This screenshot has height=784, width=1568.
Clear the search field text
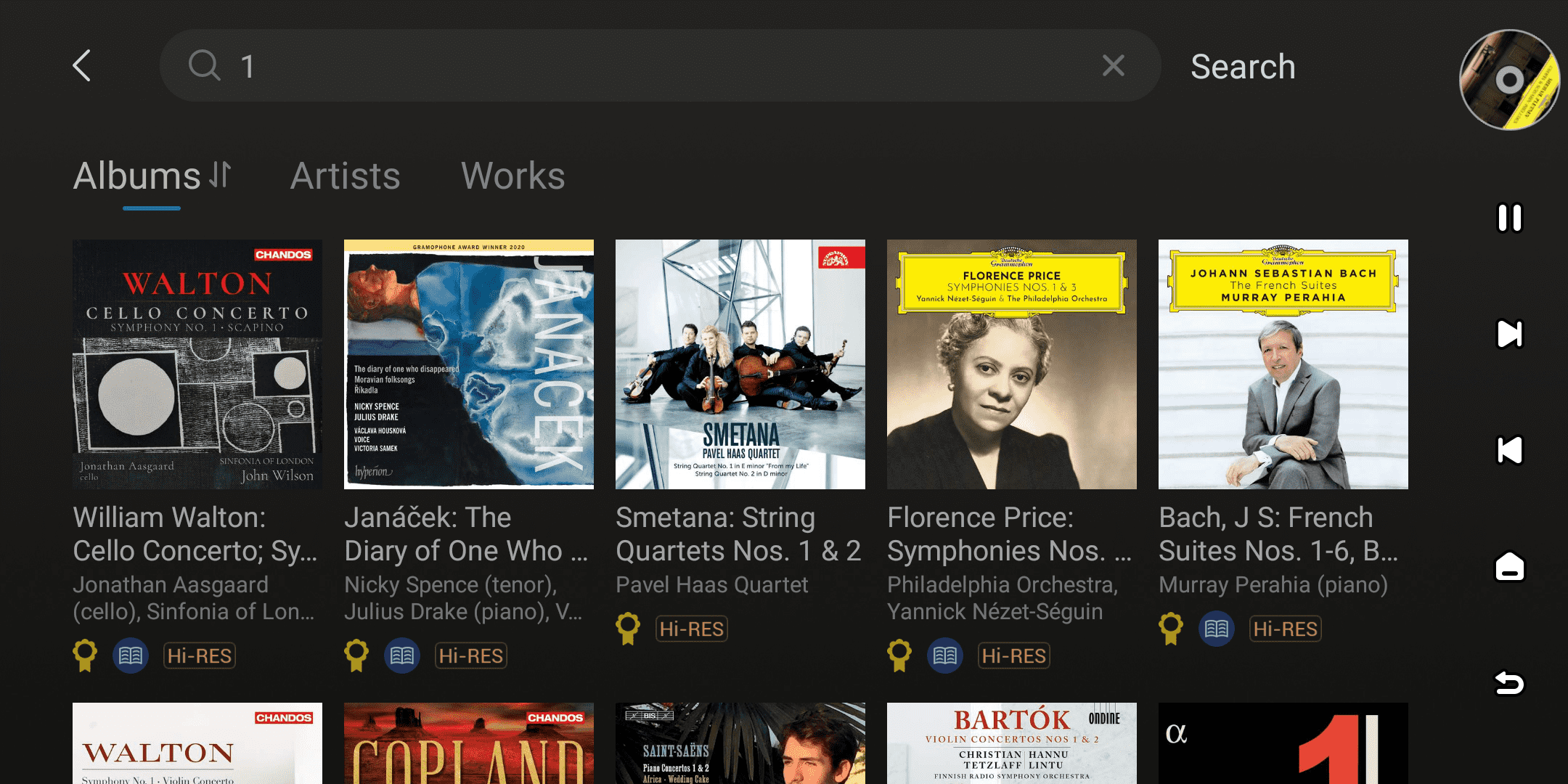click(1113, 66)
